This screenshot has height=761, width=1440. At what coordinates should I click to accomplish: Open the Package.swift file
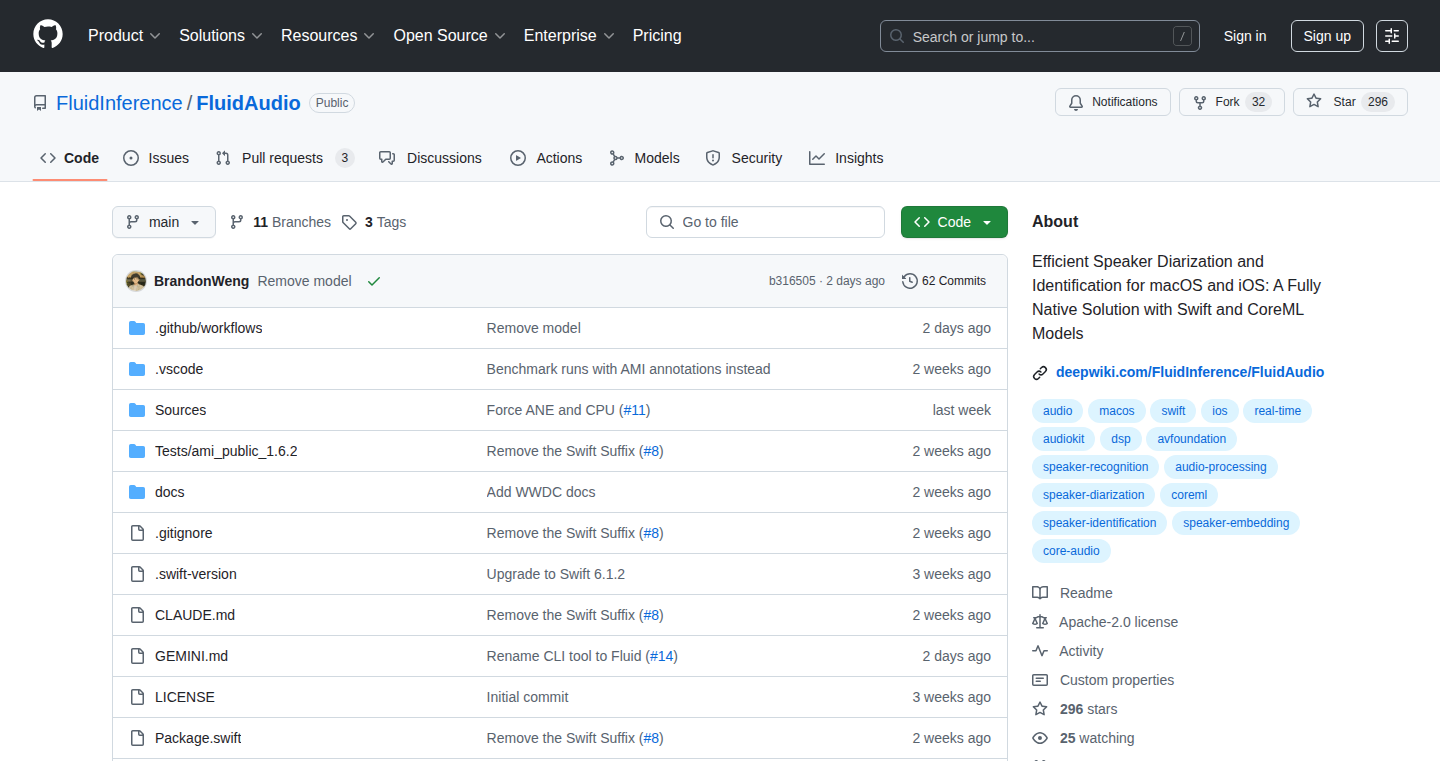pos(198,738)
